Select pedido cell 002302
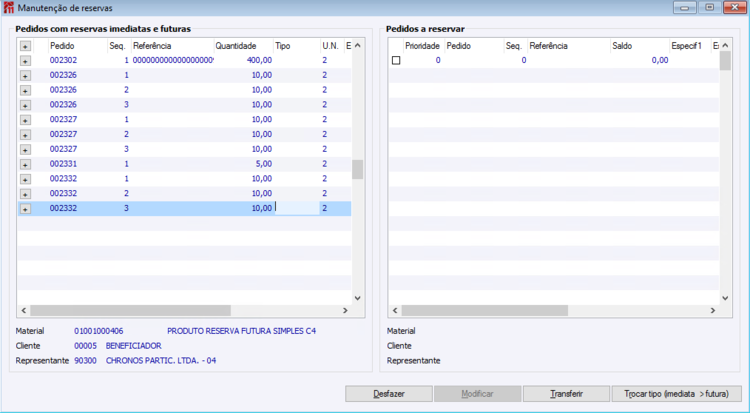Screen dimensions: 750x413 pos(63,60)
